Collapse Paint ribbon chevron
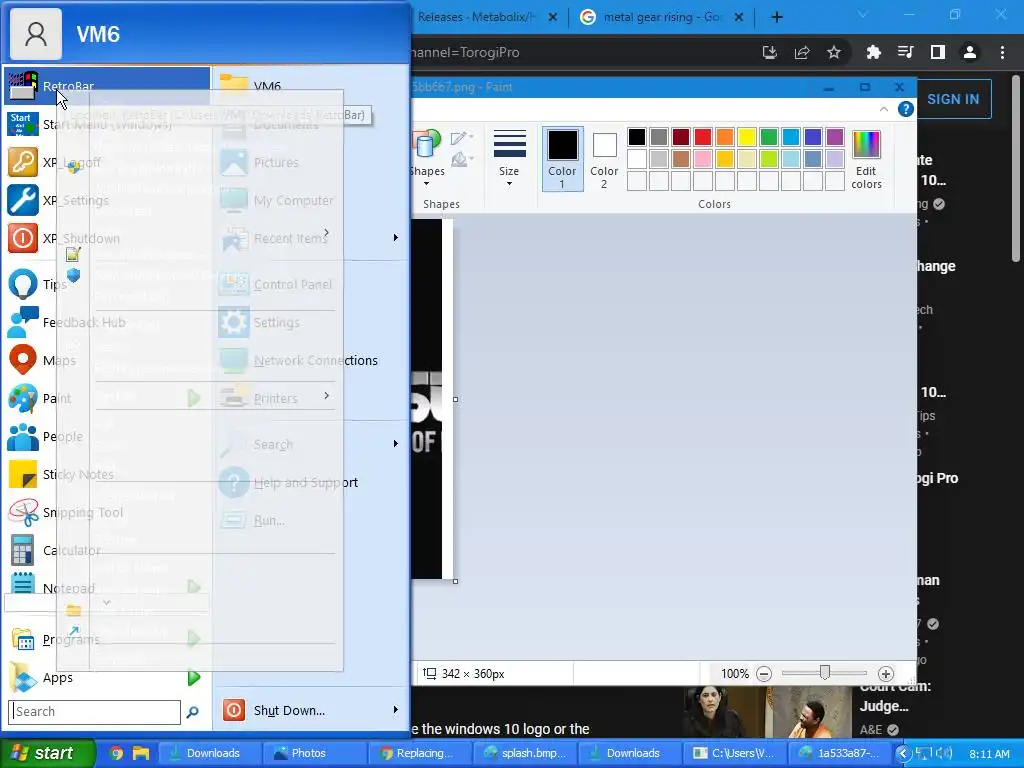Image resolution: width=1024 pixels, height=768 pixels. point(884,109)
